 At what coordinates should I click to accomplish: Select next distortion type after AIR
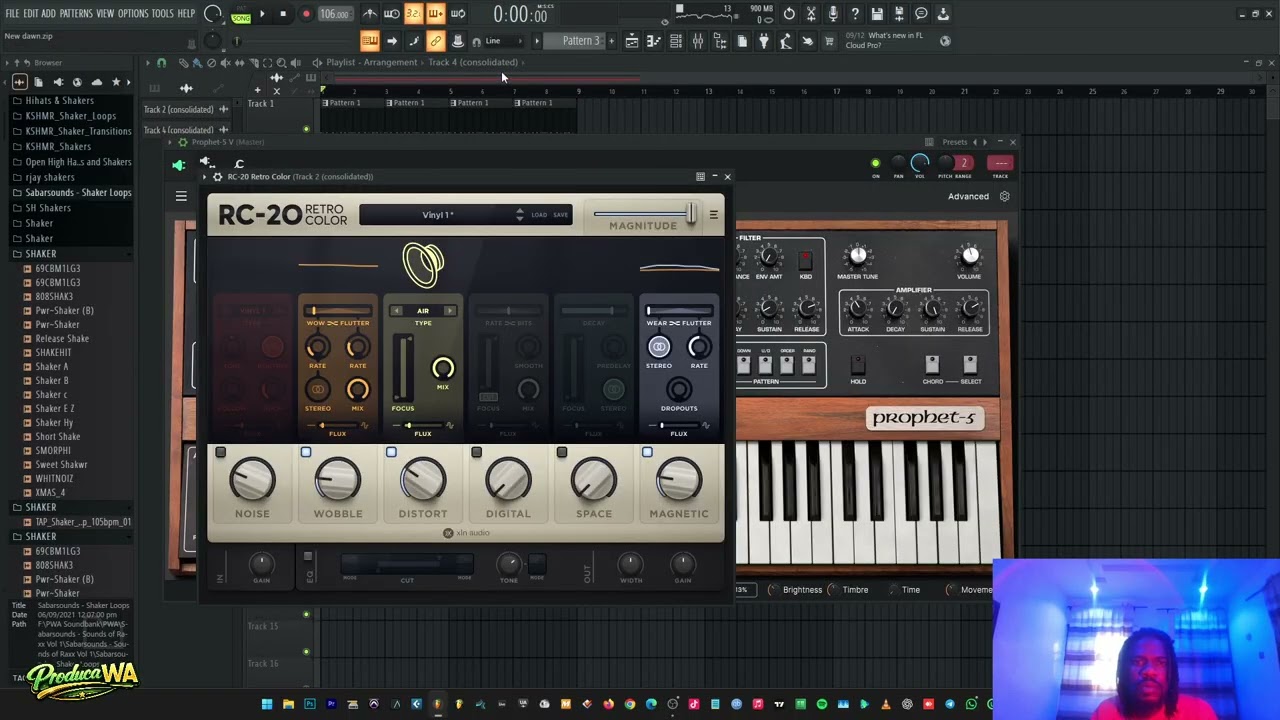[x=449, y=311]
